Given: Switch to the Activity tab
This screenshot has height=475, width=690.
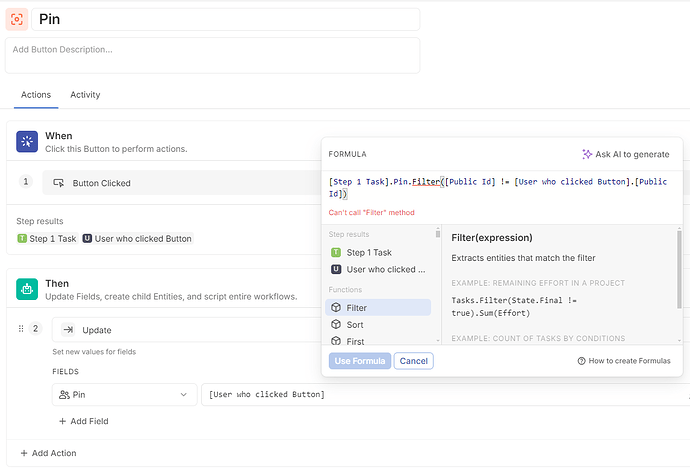Looking at the screenshot, I should point(85,95).
